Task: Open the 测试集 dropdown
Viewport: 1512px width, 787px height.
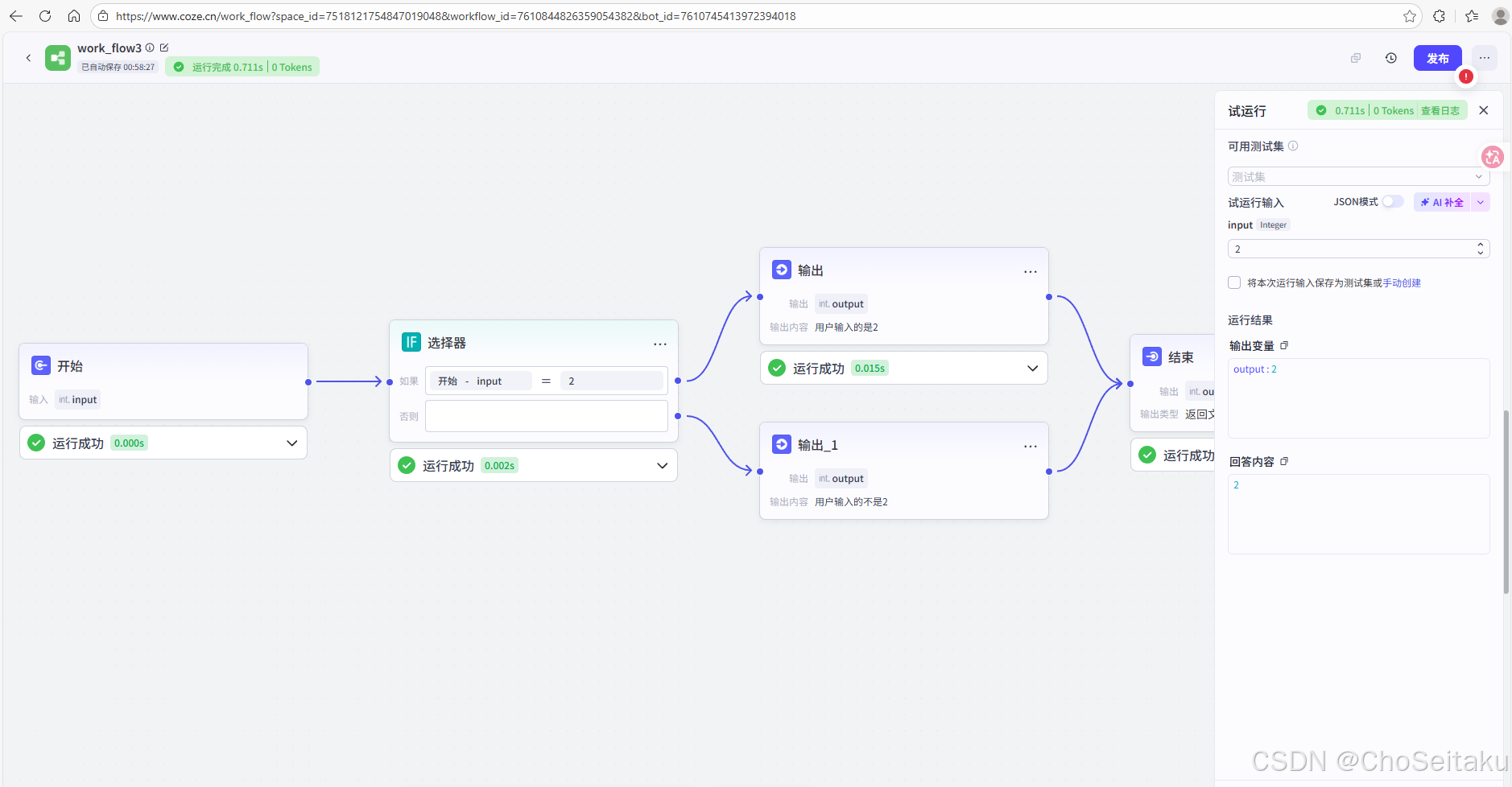Action: [x=1358, y=176]
